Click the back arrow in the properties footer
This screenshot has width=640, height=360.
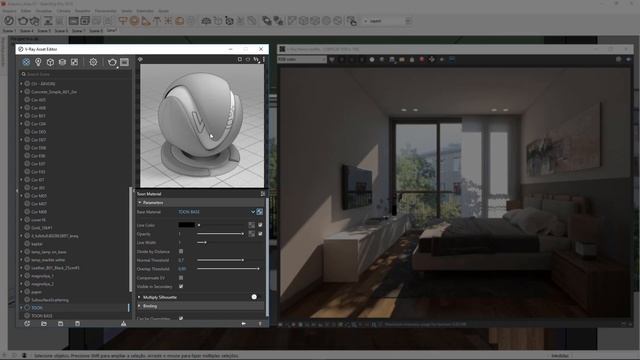pos(243,324)
